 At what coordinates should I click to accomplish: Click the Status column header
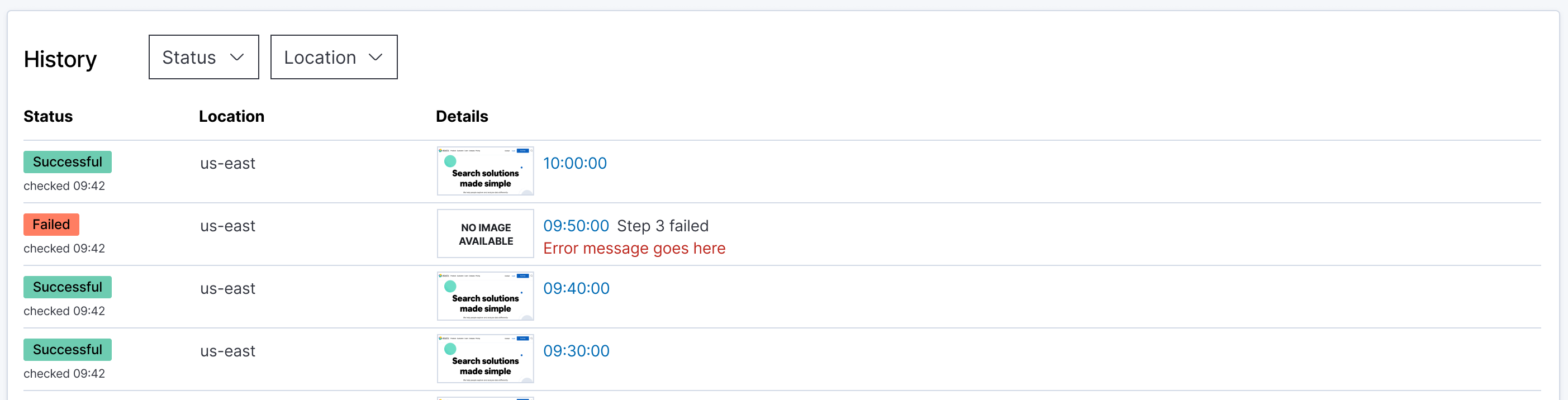click(x=48, y=116)
